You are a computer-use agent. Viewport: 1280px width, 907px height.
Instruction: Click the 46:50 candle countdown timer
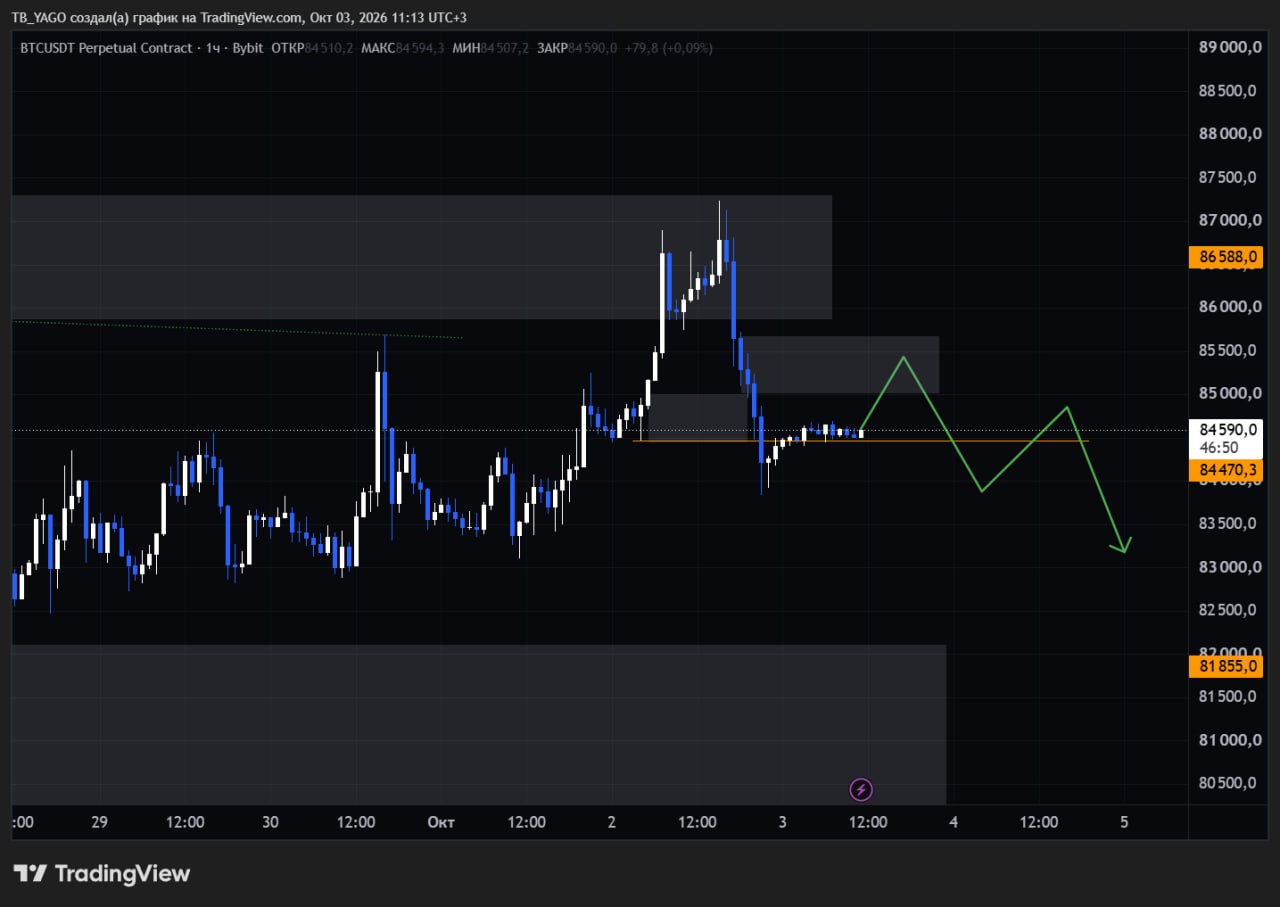[x=1220, y=447]
